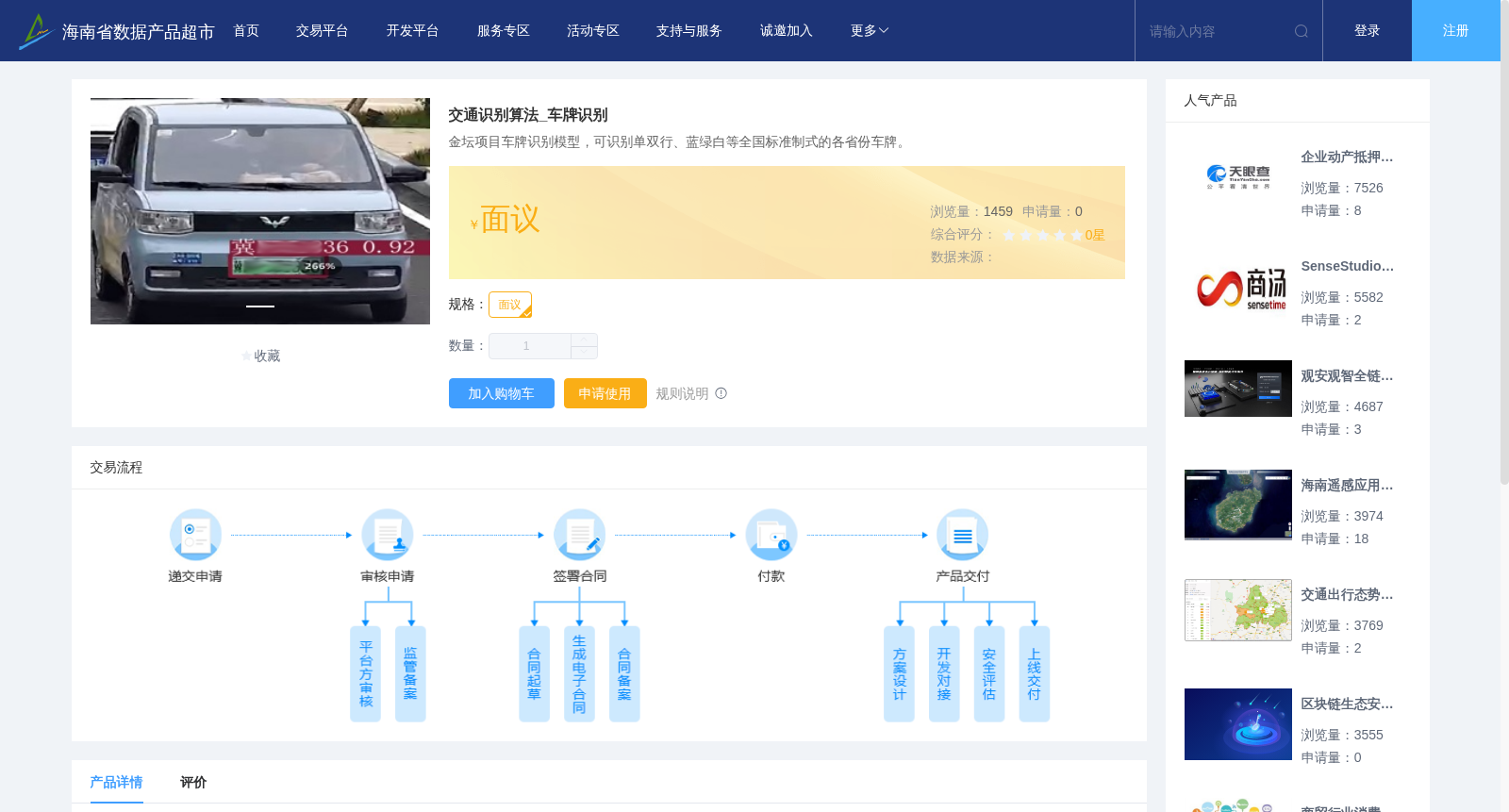Click 开发对接 sub-step box
Viewport: 1509px width, 812px height.
(x=944, y=674)
